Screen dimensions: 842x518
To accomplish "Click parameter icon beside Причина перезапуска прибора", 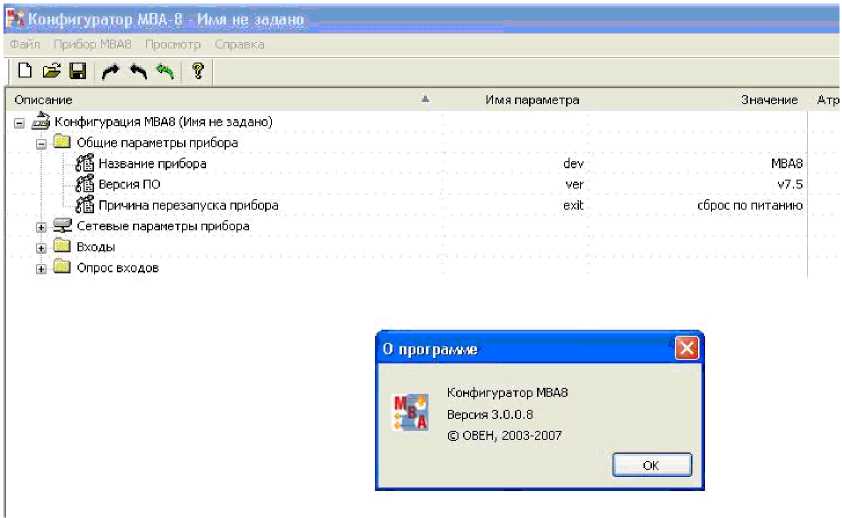I will [84, 205].
